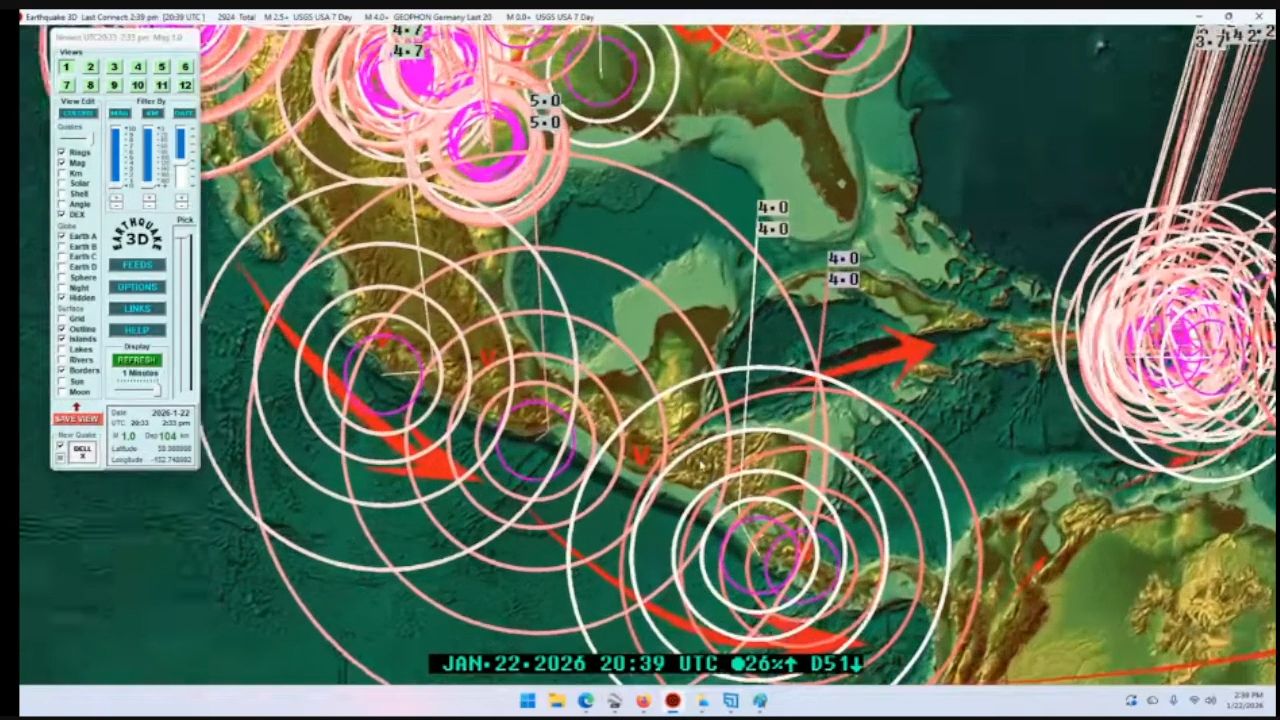Viewport: 1280px width, 720px height.
Task: Open the Colors view edit button
Action: 78,113
